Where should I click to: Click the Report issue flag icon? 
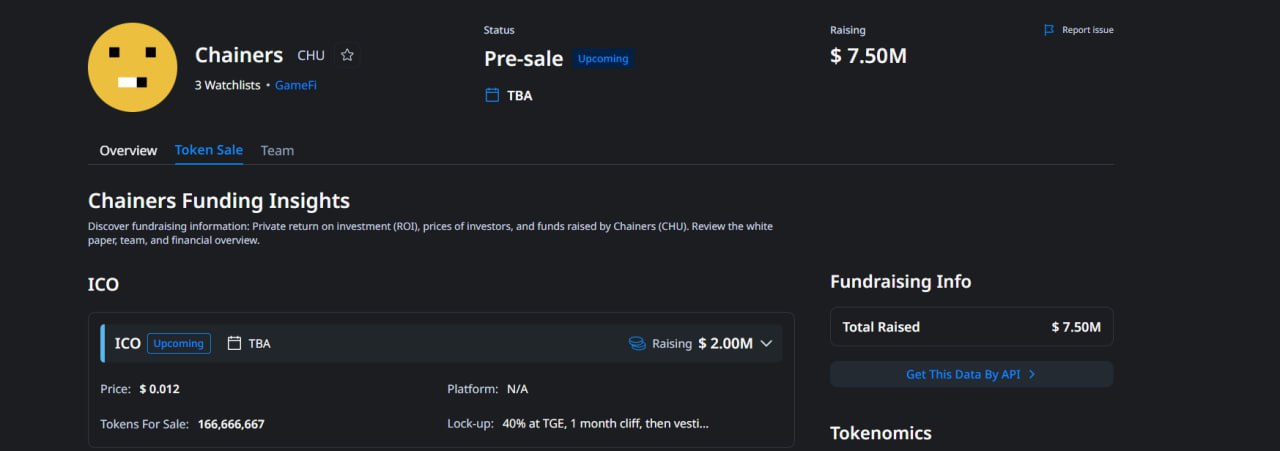tap(1049, 30)
